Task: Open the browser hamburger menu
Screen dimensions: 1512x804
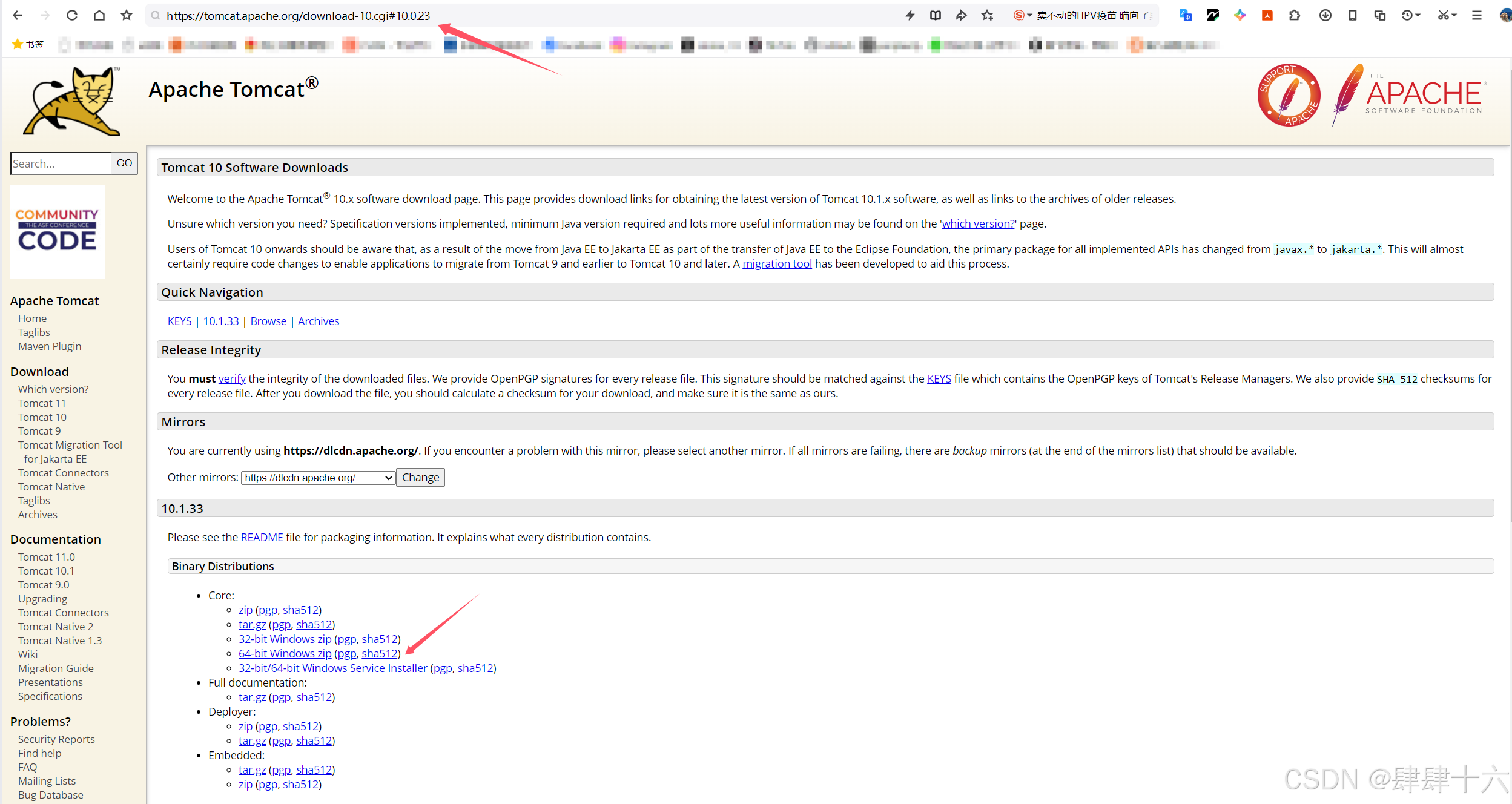Action: coord(1476,15)
